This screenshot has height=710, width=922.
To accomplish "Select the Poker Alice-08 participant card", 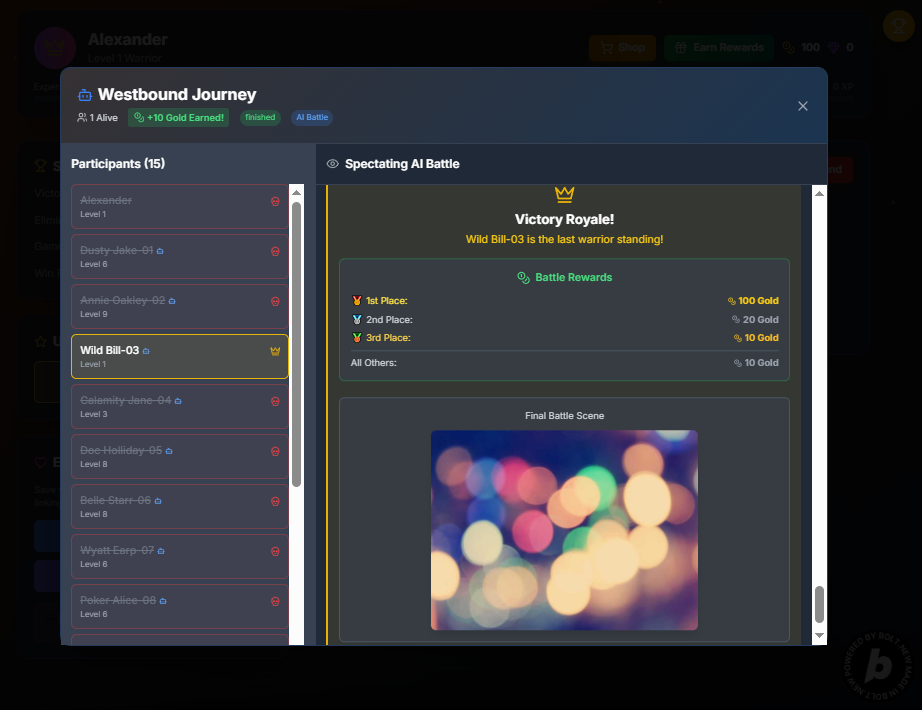I will point(179,606).
